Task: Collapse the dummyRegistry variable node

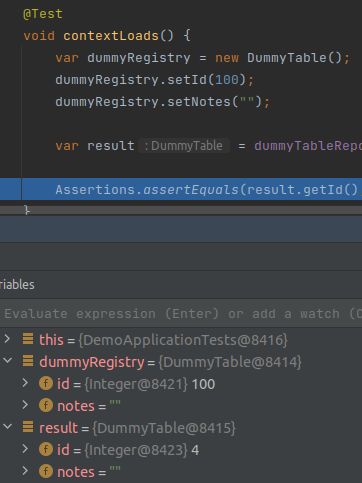Action: (8, 360)
